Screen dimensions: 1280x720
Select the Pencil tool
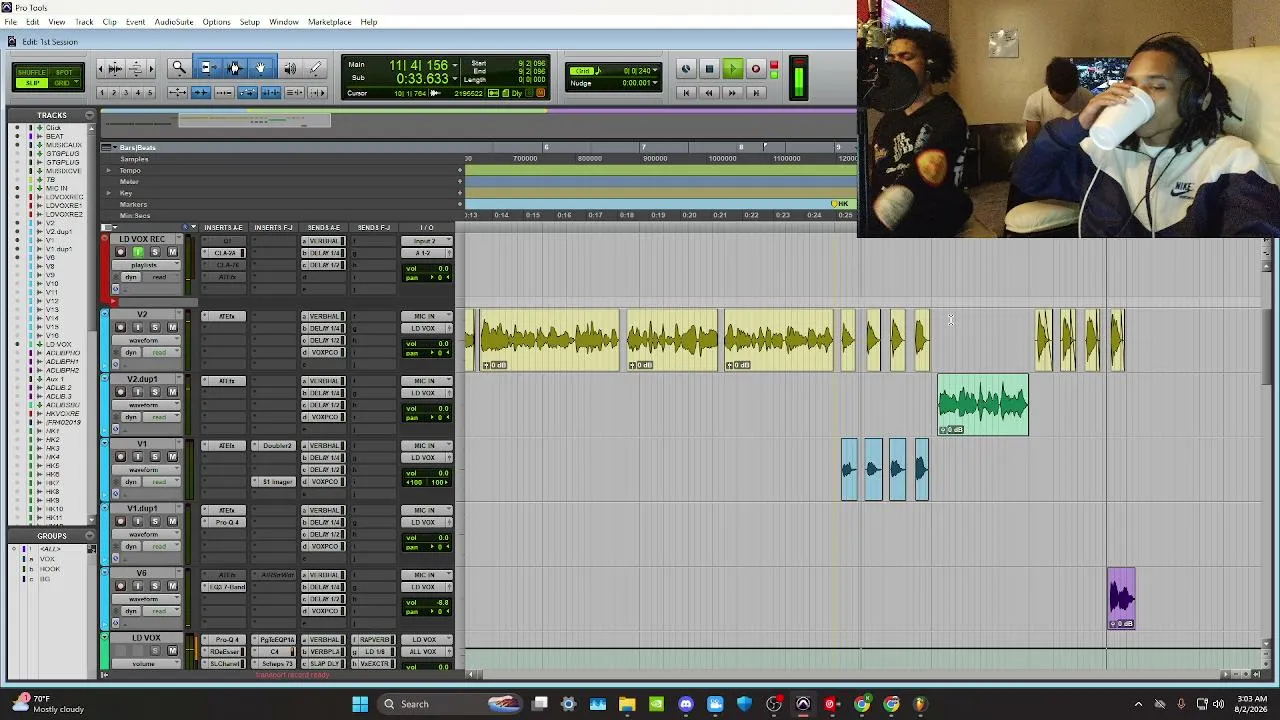coord(316,68)
